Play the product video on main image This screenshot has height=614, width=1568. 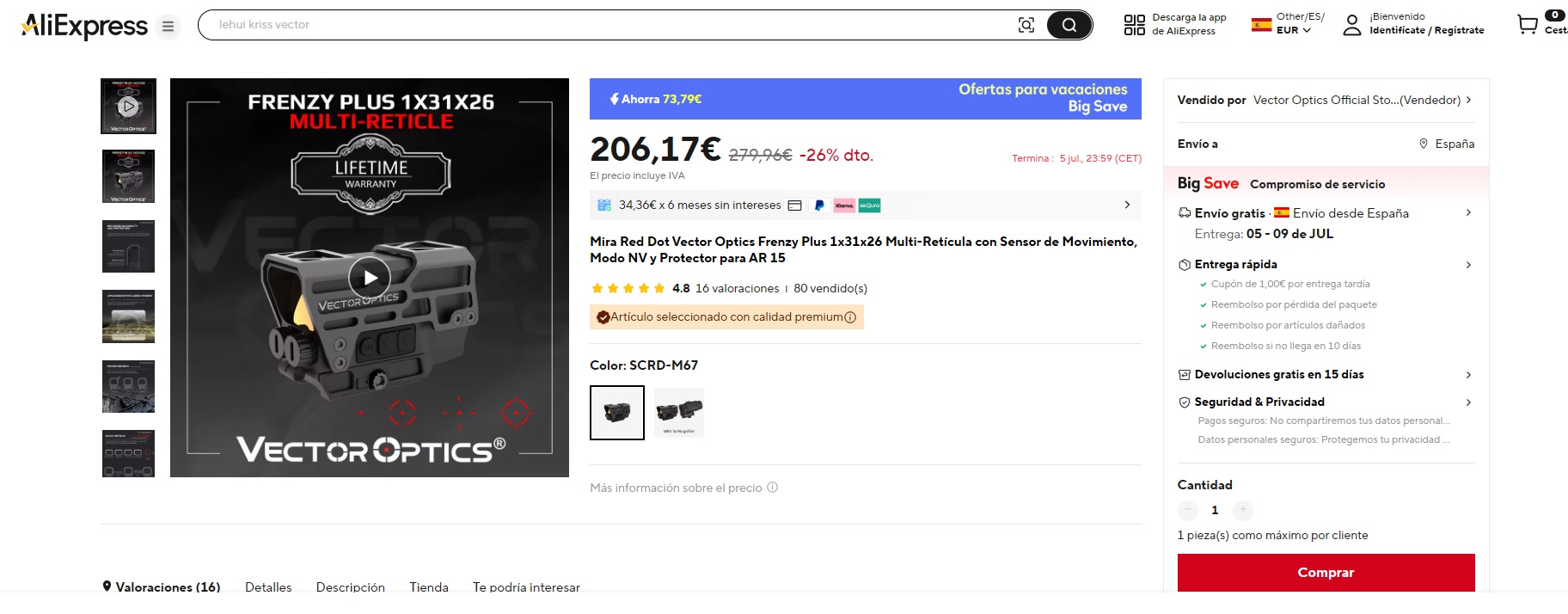370,278
